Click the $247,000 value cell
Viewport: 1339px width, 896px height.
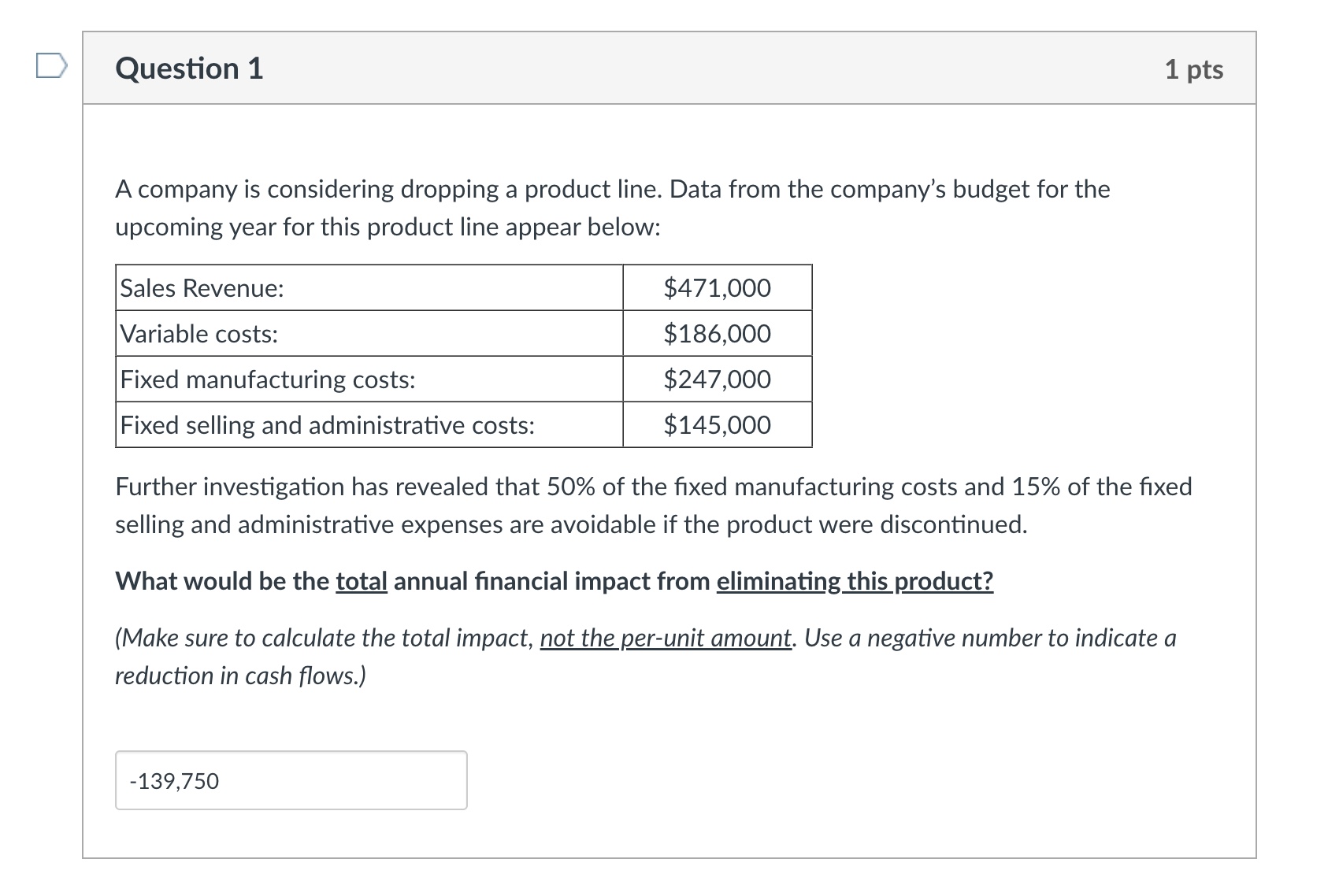[x=717, y=380]
